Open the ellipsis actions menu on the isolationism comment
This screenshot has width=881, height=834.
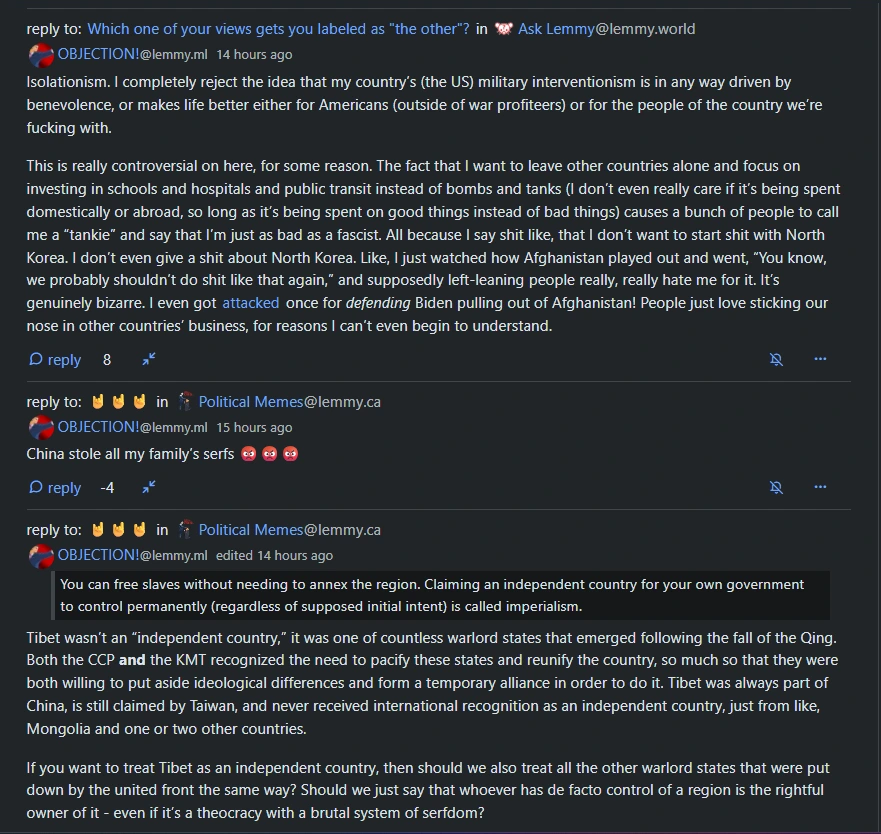point(820,359)
